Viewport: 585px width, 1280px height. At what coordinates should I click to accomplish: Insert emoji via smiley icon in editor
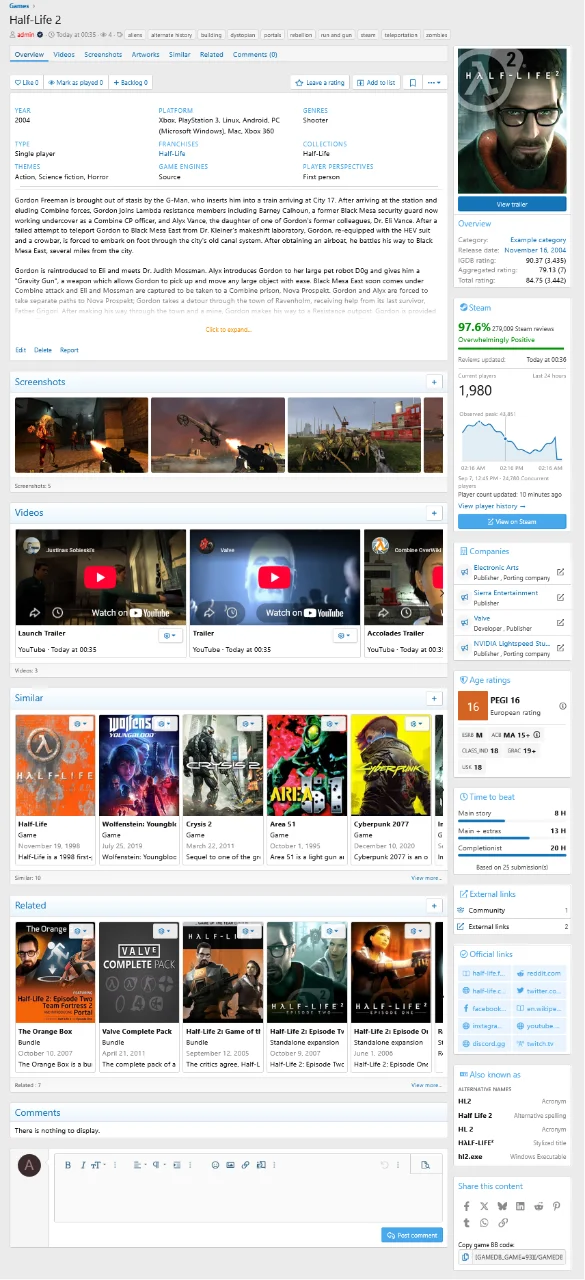point(215,1165)
